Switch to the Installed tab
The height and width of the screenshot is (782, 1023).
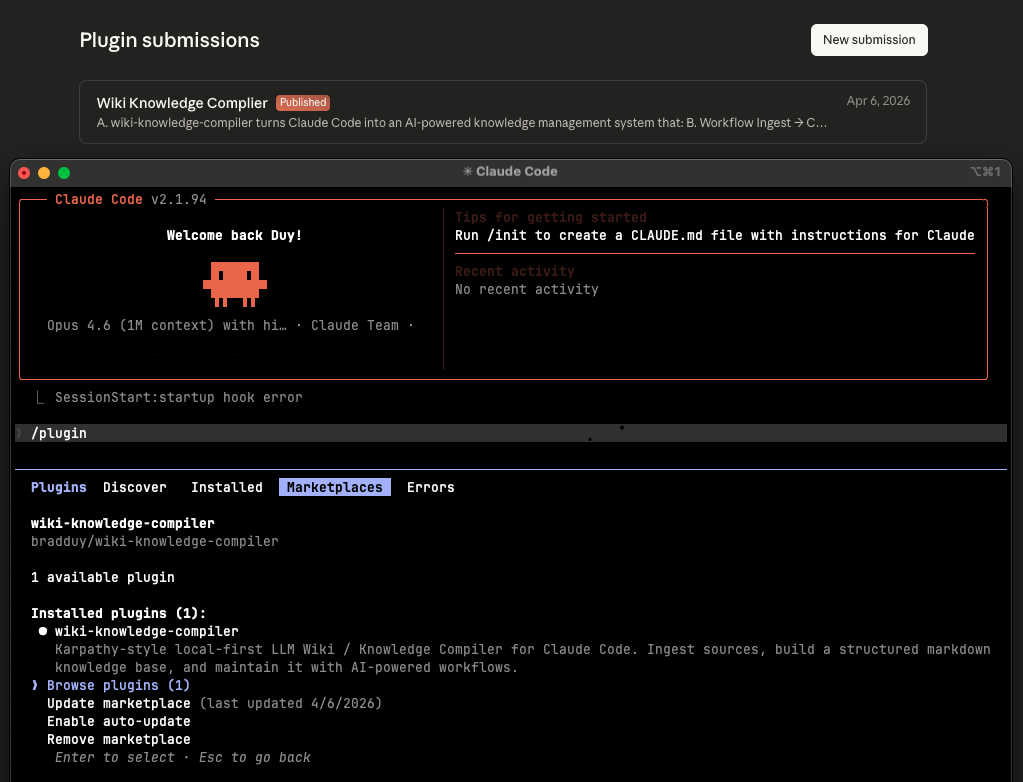point(226,487)
